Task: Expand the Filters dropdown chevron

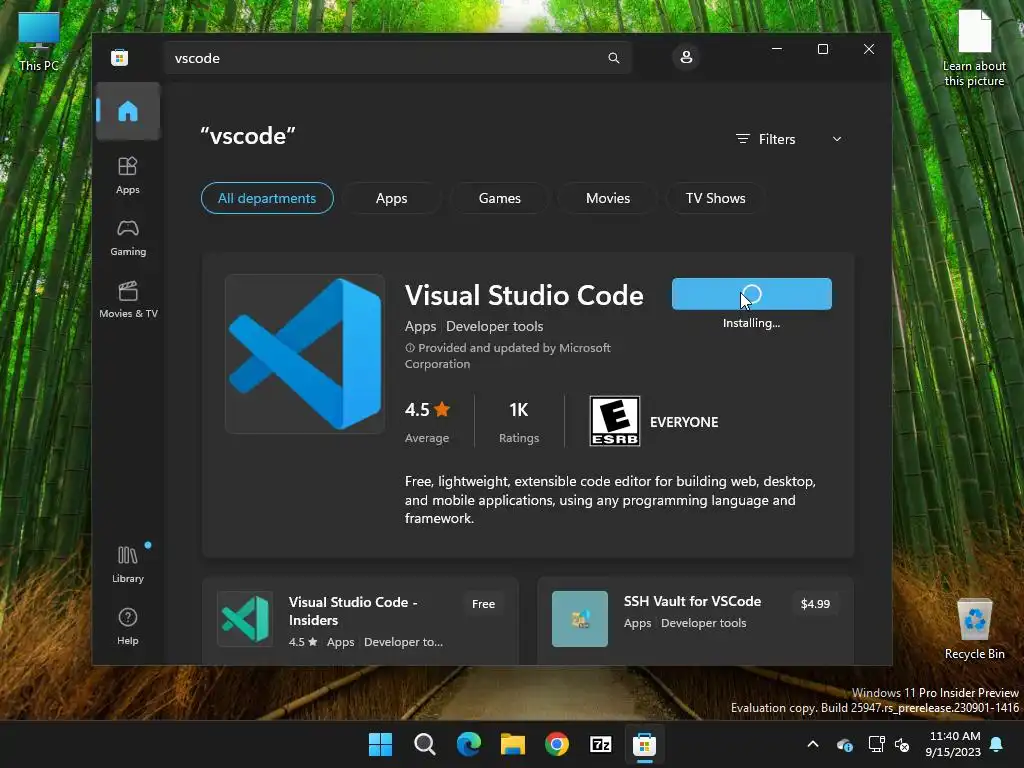Action: coord(837,139)
